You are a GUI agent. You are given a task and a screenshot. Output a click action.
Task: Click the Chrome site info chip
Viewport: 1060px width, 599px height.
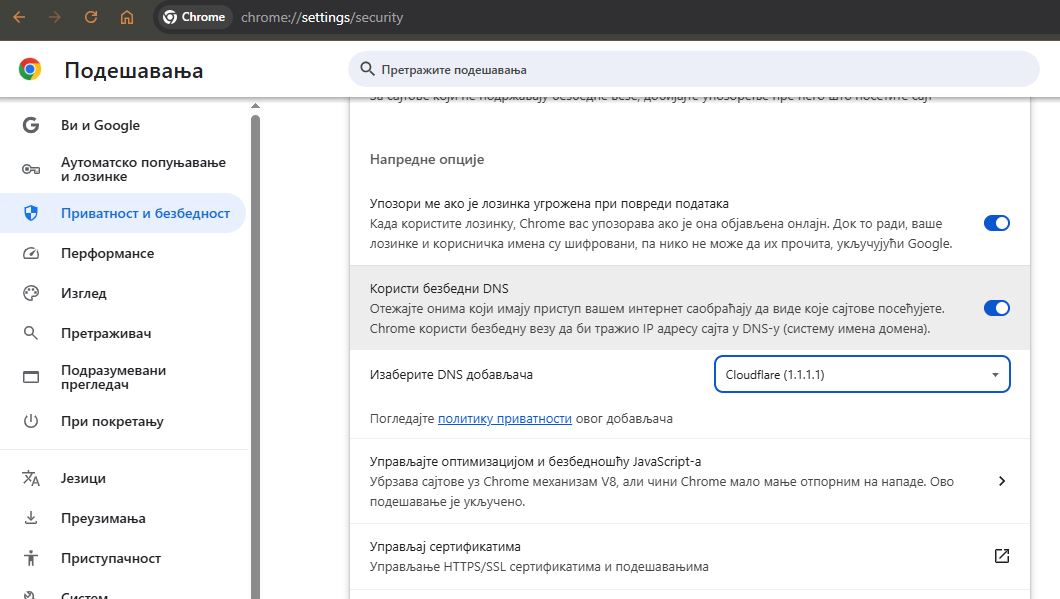195,17
